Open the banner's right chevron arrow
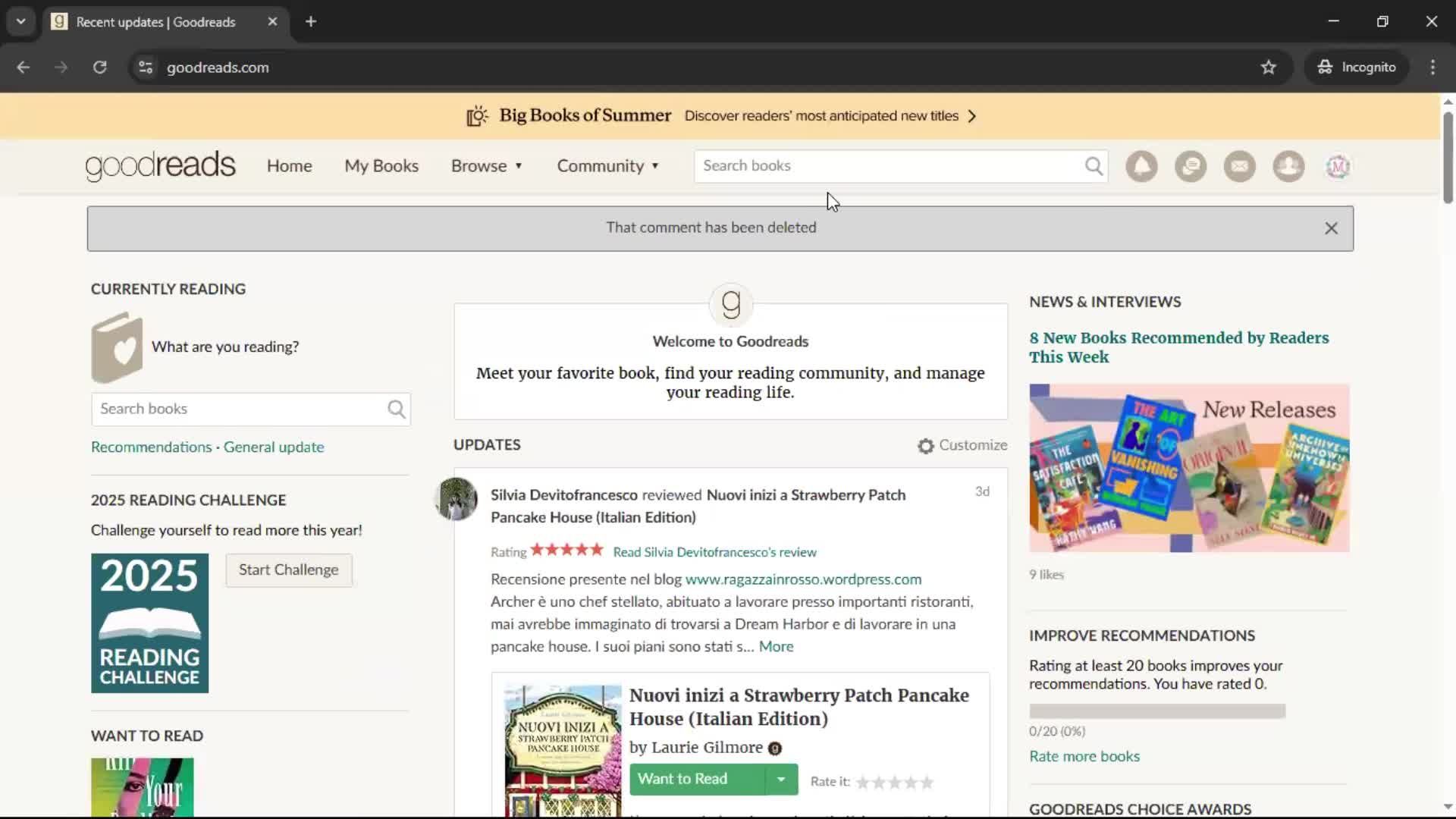 click(x=972, y=116)
